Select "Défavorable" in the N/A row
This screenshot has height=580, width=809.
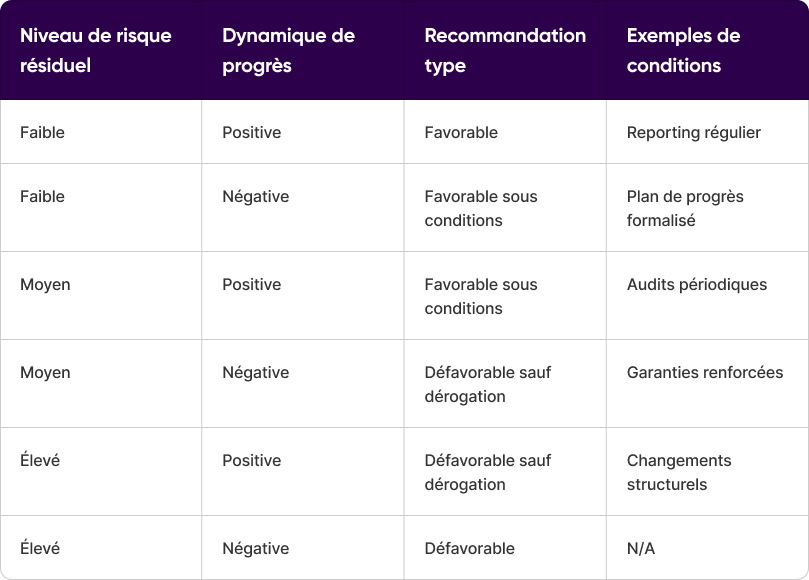coord(469,548)
